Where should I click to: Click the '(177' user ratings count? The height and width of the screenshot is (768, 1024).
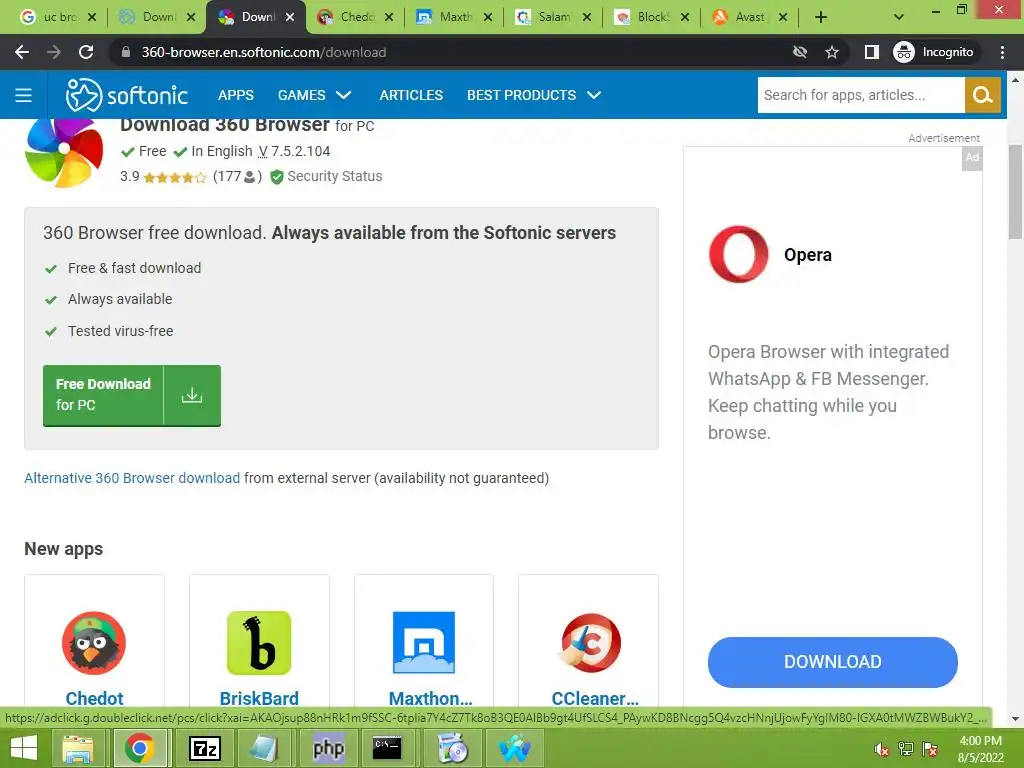tap(227, 177)
